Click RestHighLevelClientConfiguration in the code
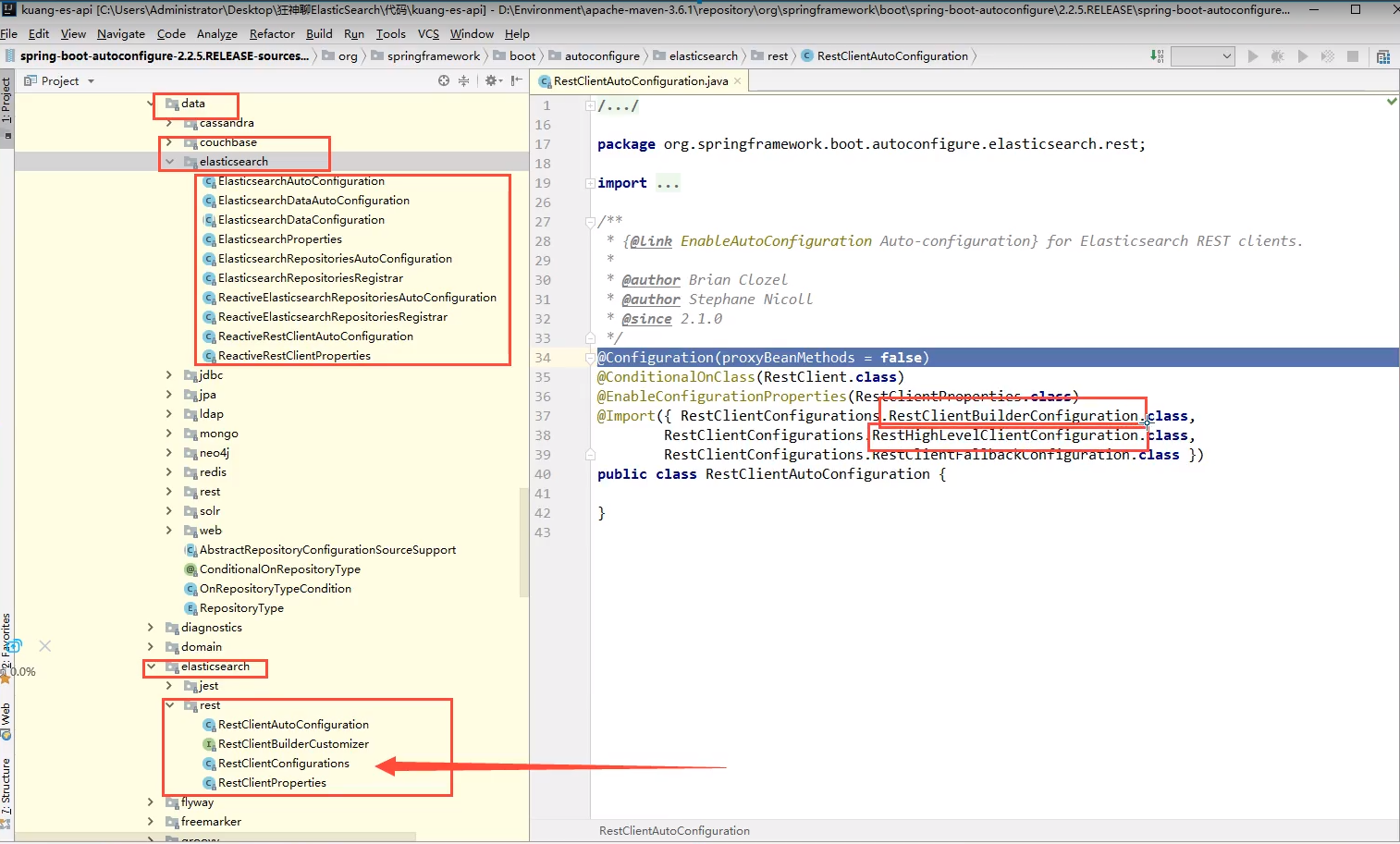Viewport: 1400px width, 844px height. coord(1006,435)
